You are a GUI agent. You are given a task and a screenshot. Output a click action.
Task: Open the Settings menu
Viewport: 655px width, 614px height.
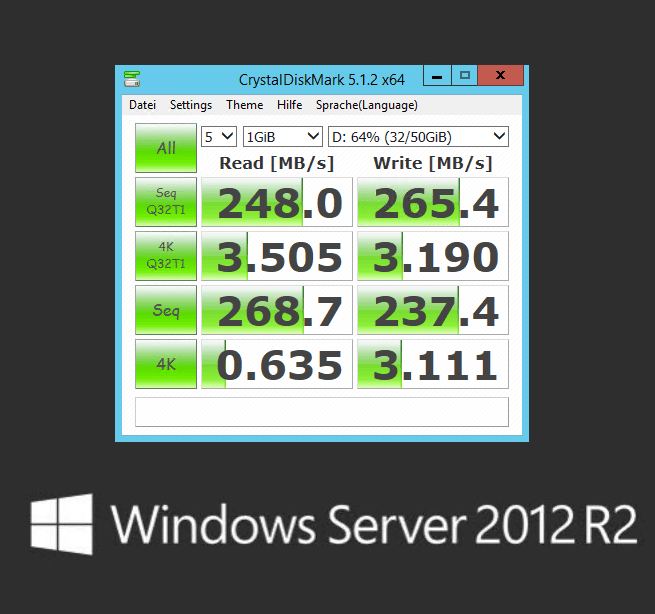tap(191, 105)
